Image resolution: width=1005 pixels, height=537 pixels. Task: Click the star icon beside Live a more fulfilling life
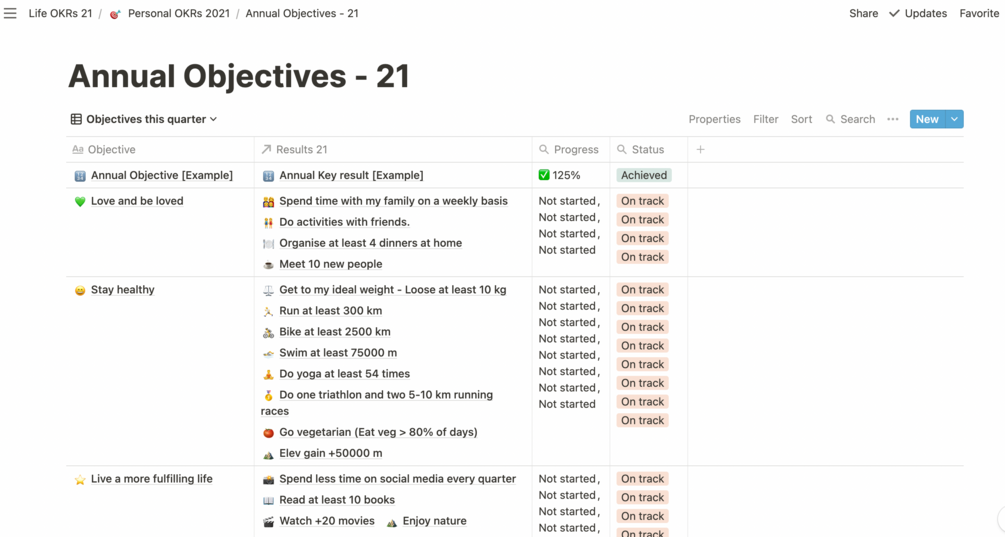pos(80,480)
